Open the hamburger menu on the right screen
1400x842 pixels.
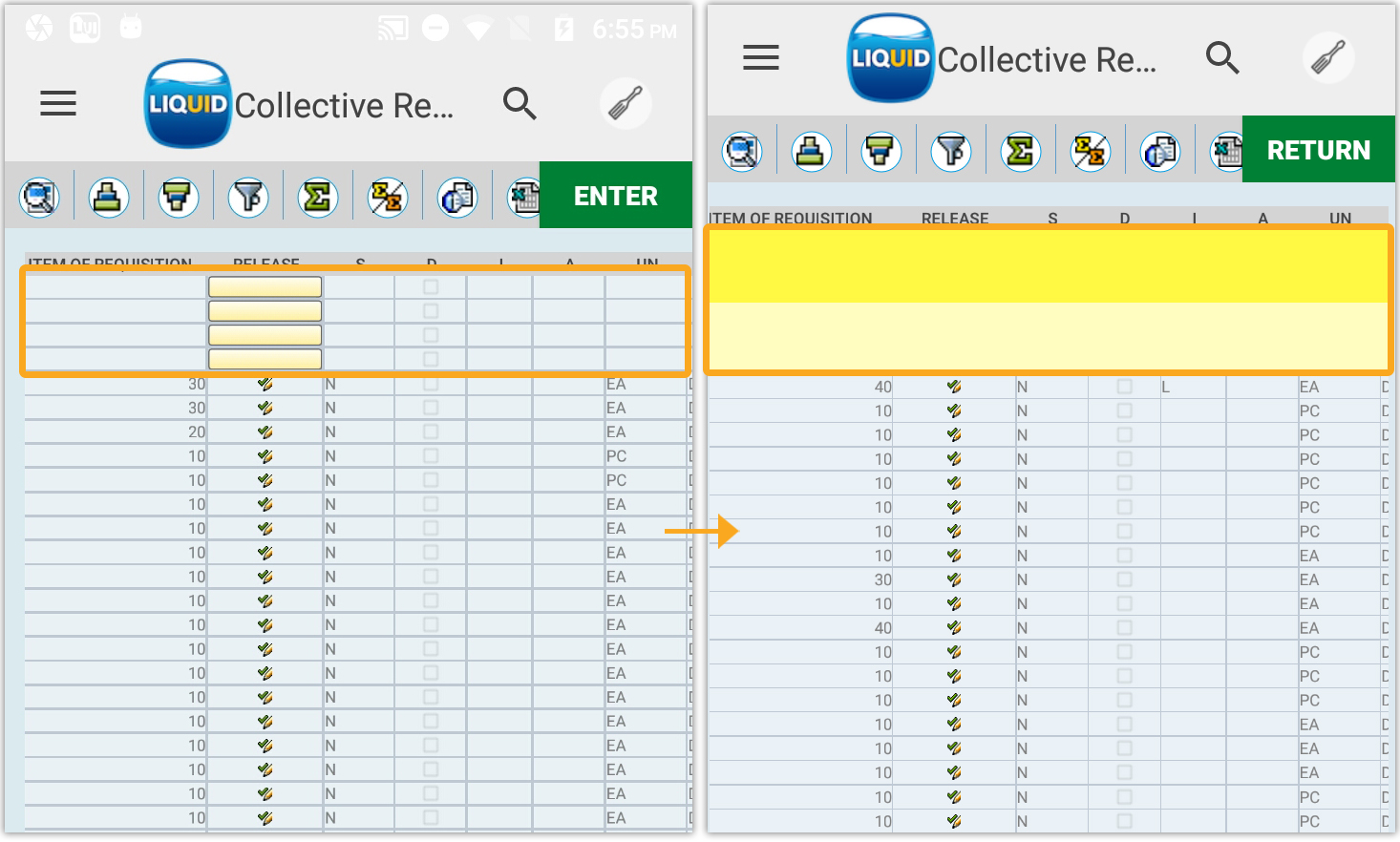[x=761, y=57]
